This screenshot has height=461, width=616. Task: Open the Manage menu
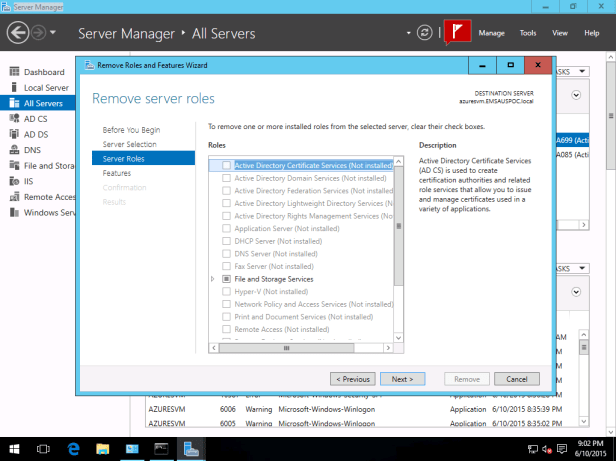pyautogui.click(x=491, y=33)
